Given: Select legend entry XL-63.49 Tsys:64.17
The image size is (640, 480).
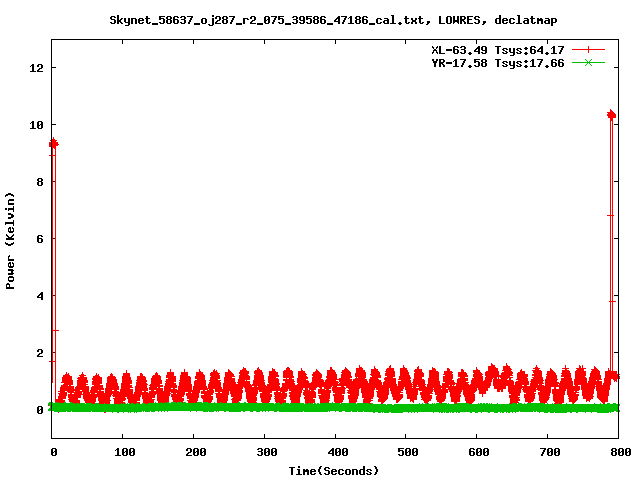Looking at the screenshot, I should (x=498, y=50).
